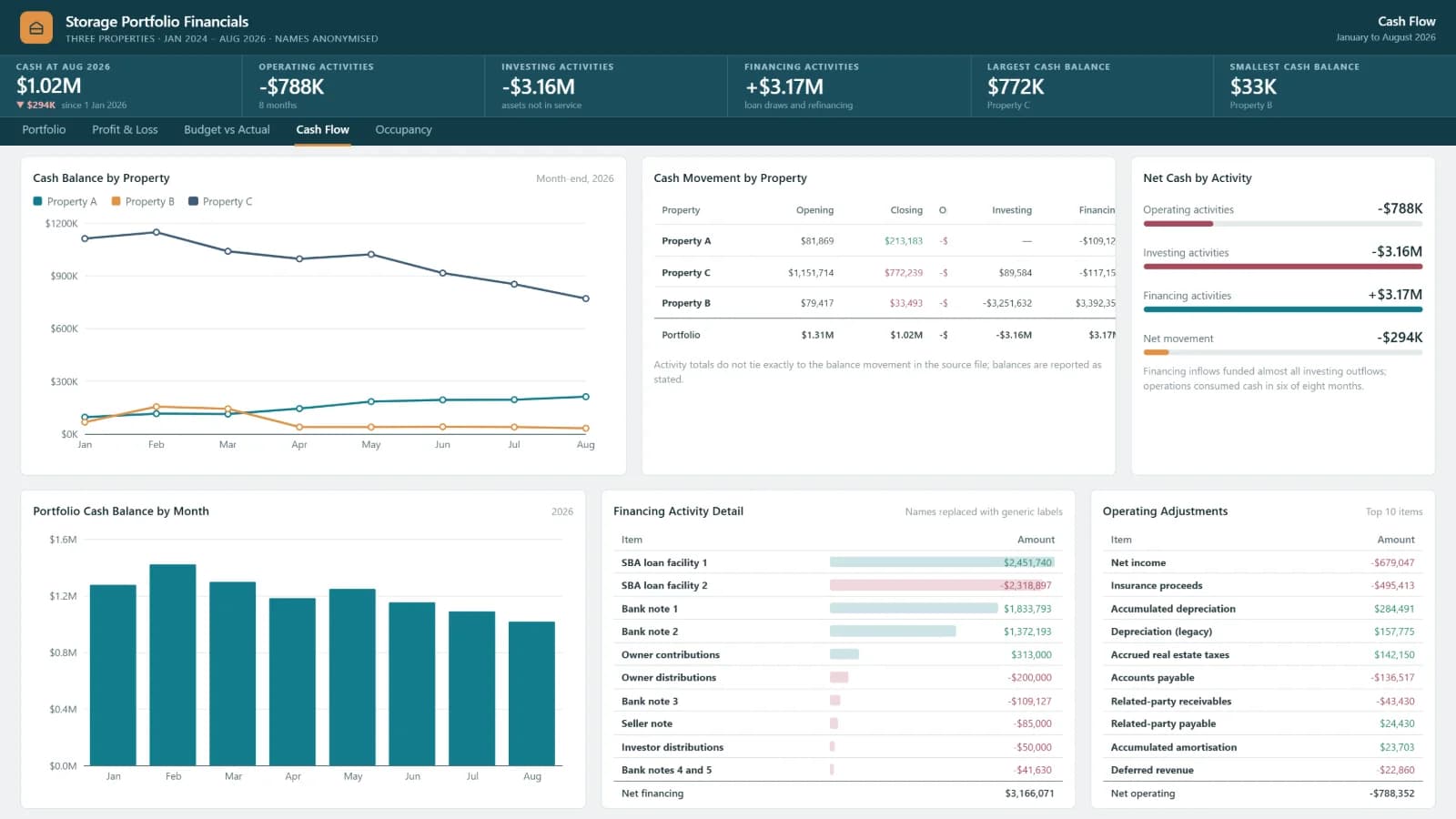Image resolution: width=1456 pixels, height=819 pixels.
Task: Select the Cash Flow tab
Action: (322, 129)
